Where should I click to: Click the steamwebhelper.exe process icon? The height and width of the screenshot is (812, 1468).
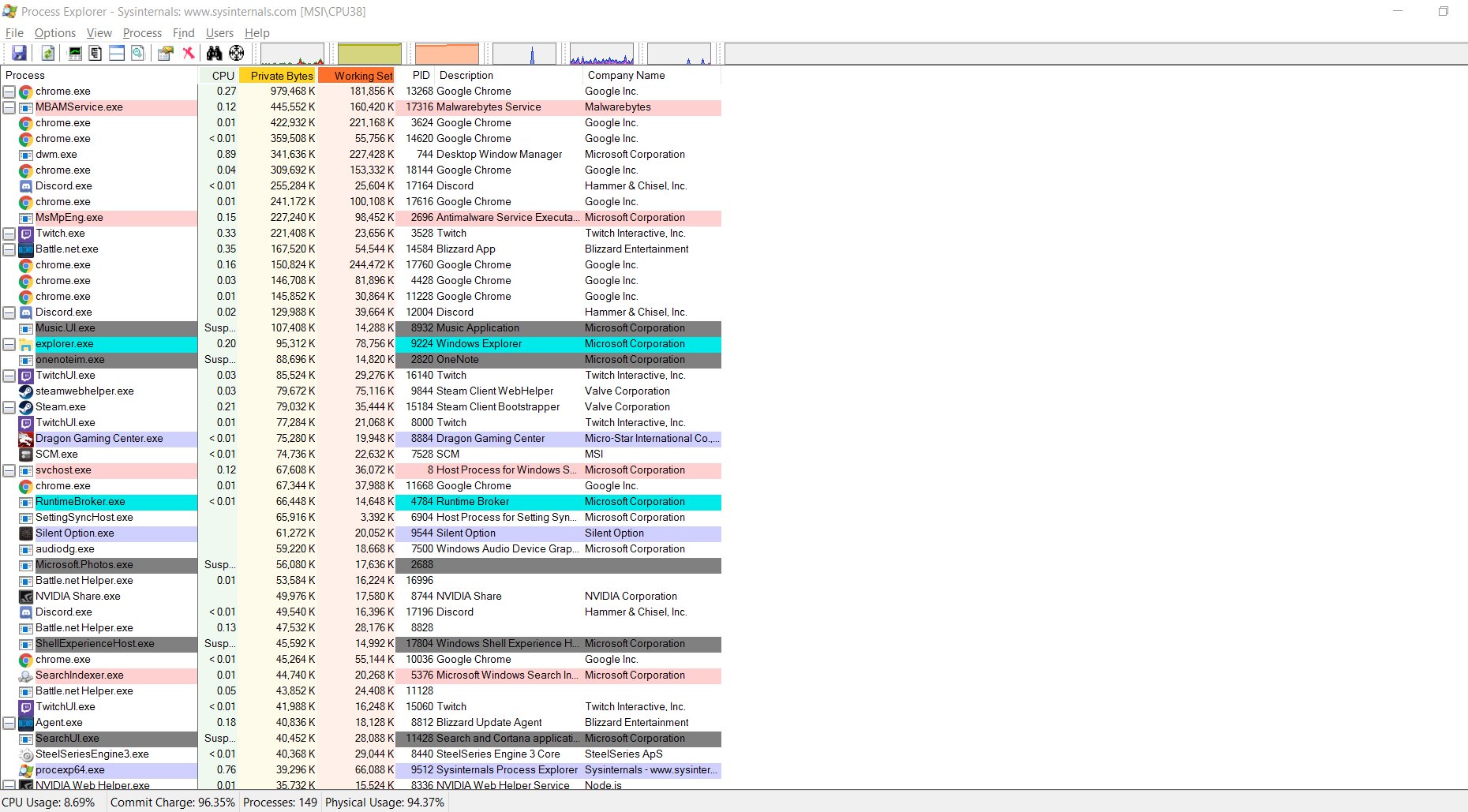[x=26, y=391]
